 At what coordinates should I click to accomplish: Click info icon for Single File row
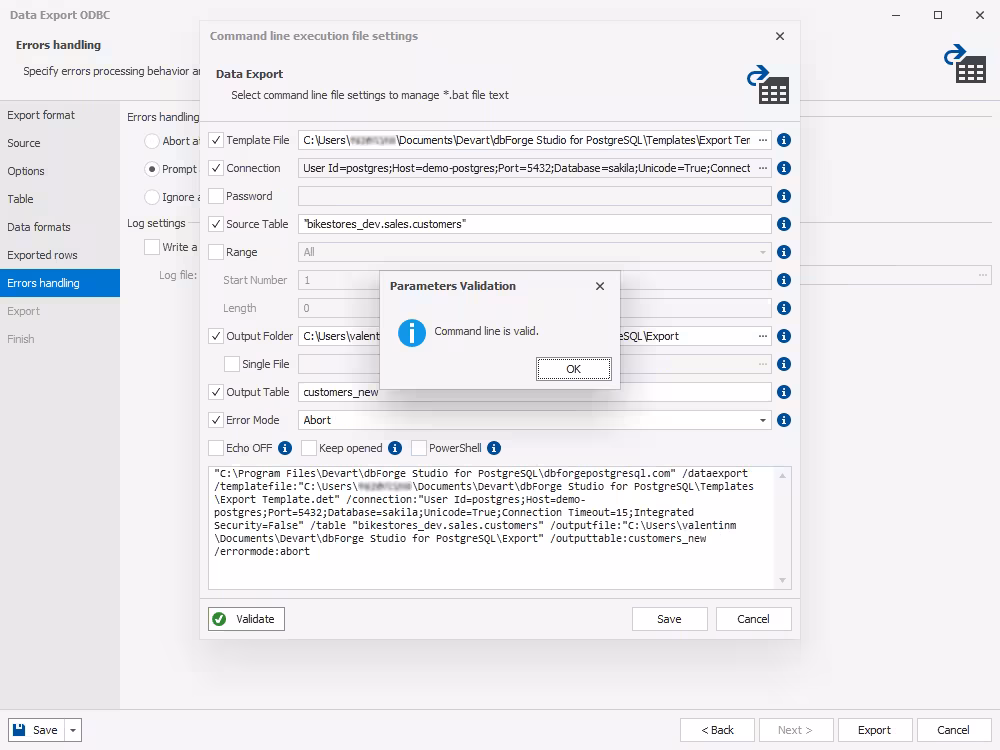[x=784, y=364]
